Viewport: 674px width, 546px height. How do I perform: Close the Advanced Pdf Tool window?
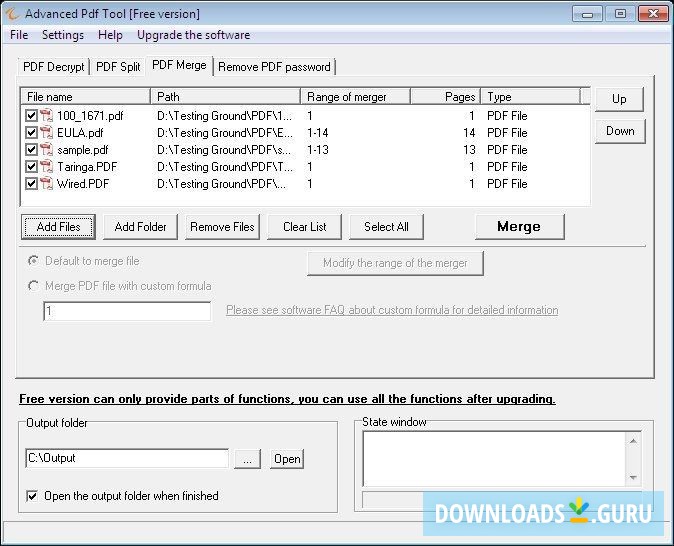tap(653, 14)
